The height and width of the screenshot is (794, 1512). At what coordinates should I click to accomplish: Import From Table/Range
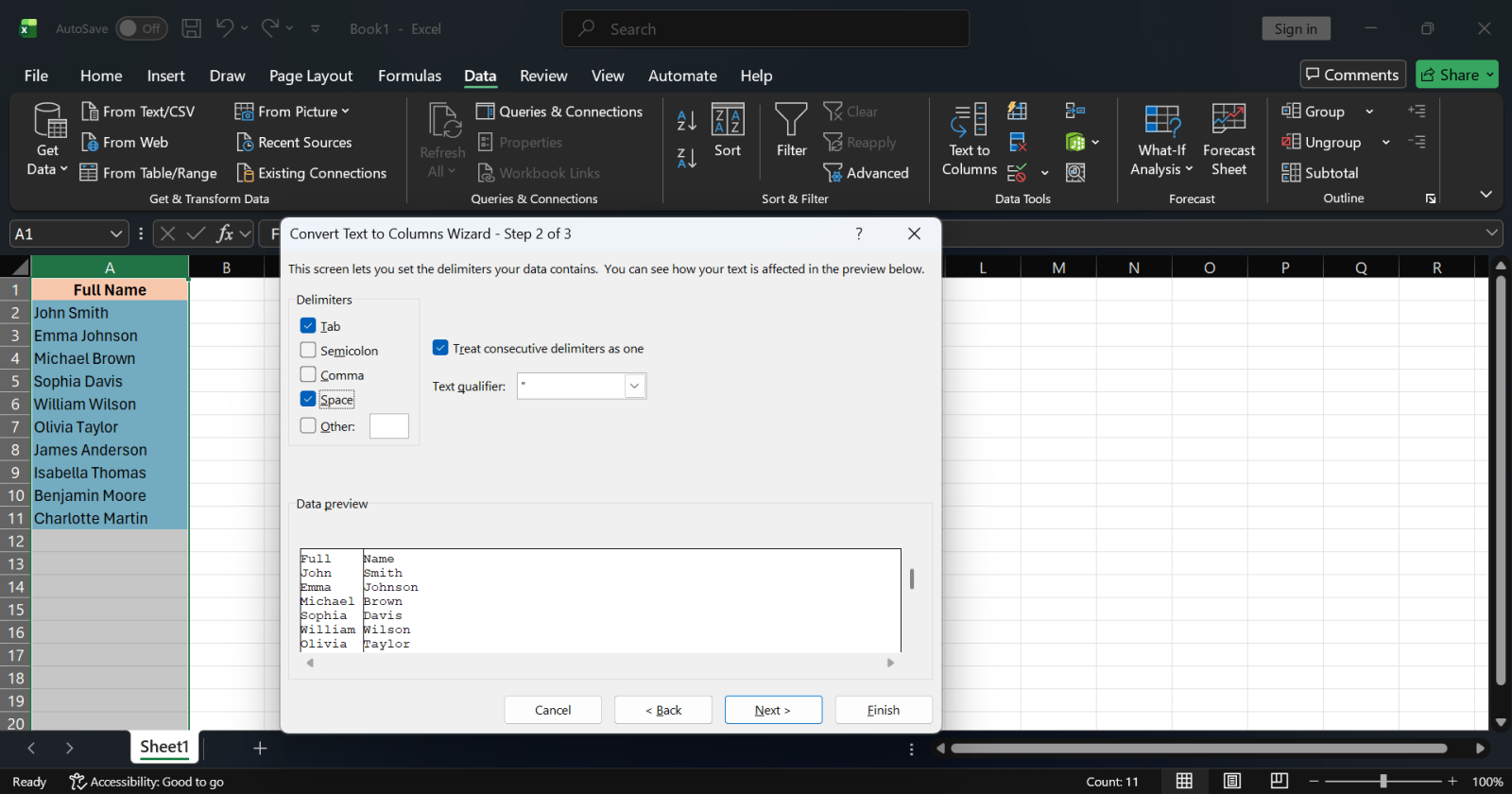tap(148, 173)
